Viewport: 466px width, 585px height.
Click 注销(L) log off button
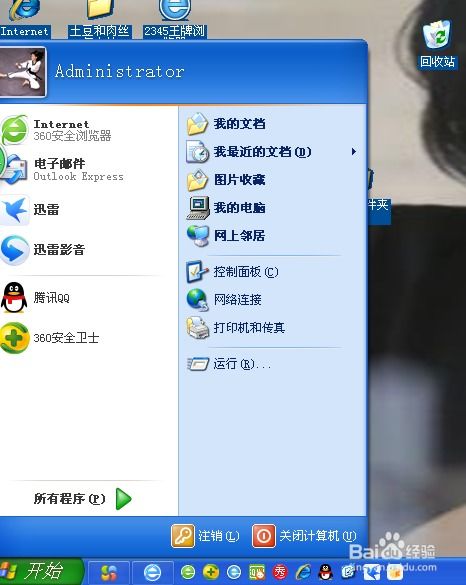(x=206, y=536)
